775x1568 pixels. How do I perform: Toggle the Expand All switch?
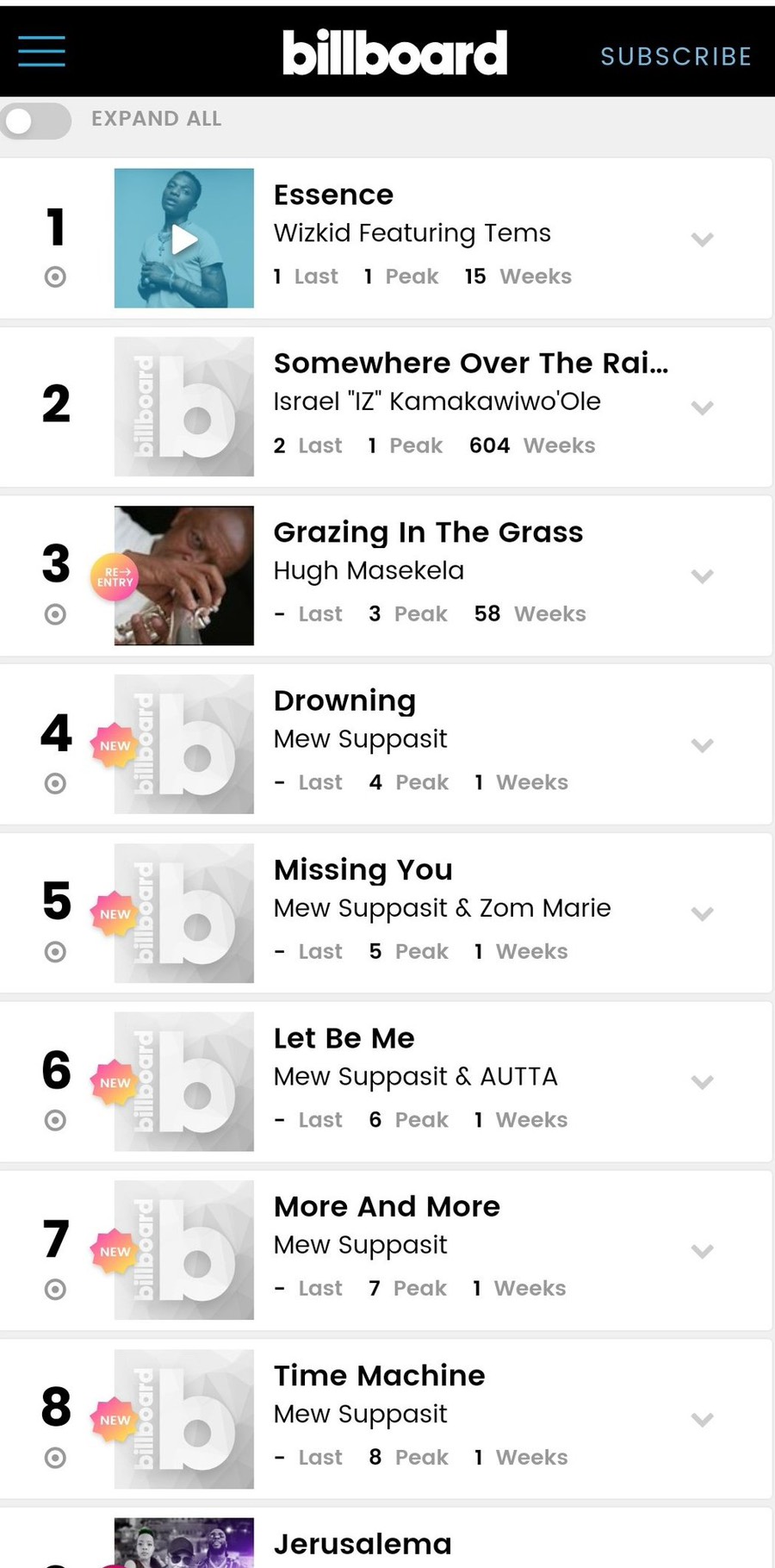(x=36, y=121)
